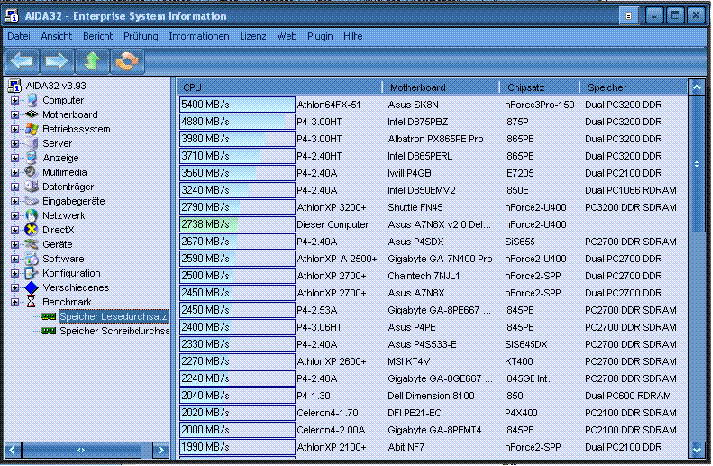Select the Multimedia speaker icon
Image resolution: width=713 pixels, height=466 pixels.
tap(31, 172)
